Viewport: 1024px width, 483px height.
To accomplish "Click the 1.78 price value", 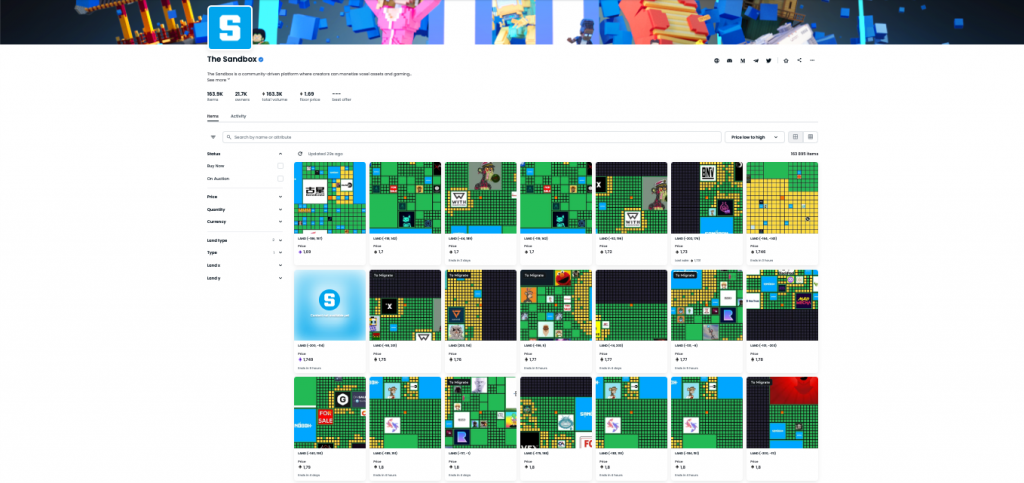I will [759, 359].
